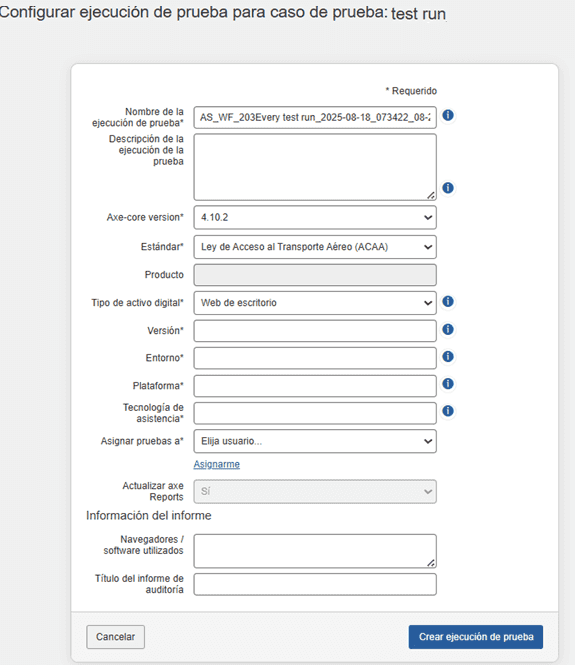
Task: Click the Navegadores / software utilizados textarea
Action: coord(315,551)
